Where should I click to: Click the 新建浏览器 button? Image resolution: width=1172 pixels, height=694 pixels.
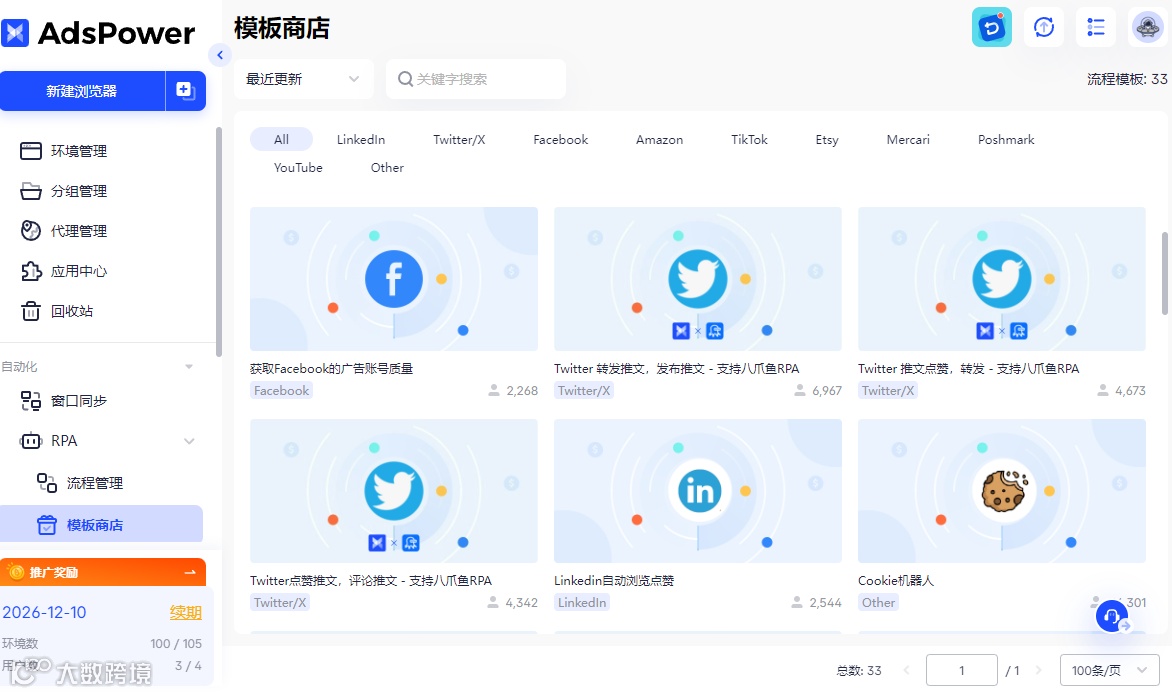[81, 90]
